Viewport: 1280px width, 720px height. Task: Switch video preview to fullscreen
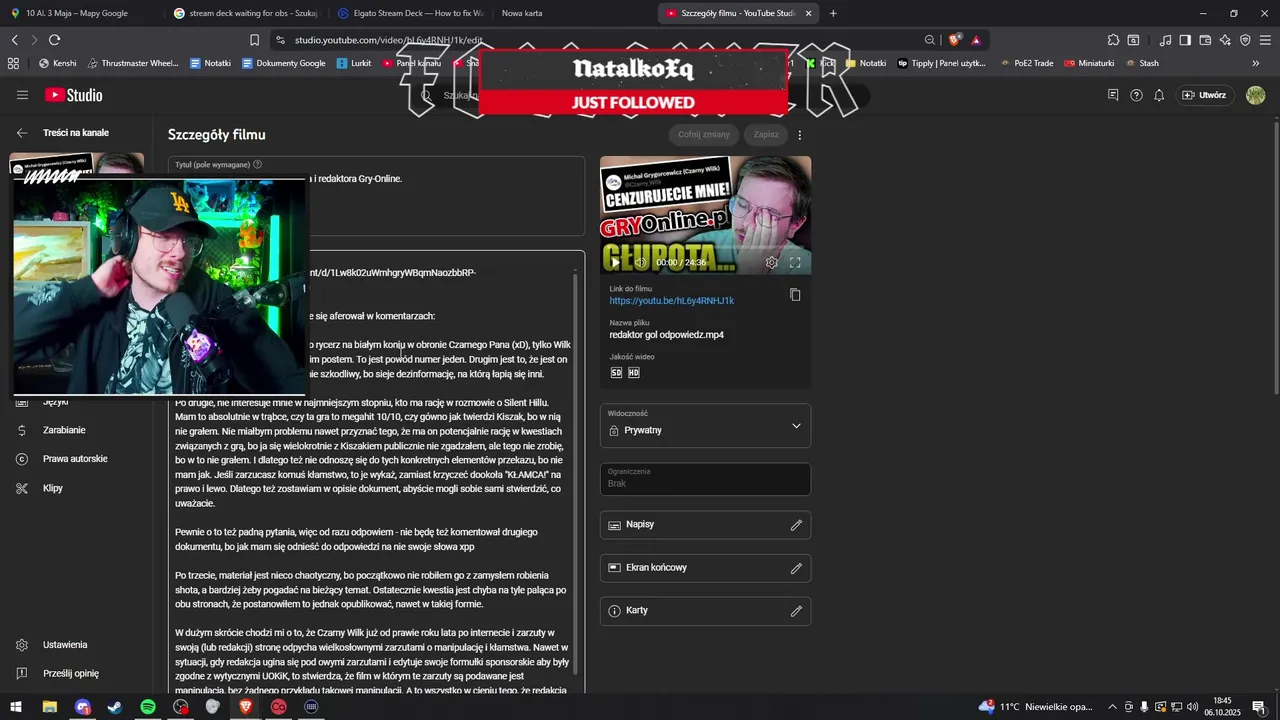[x=795, y=262]
